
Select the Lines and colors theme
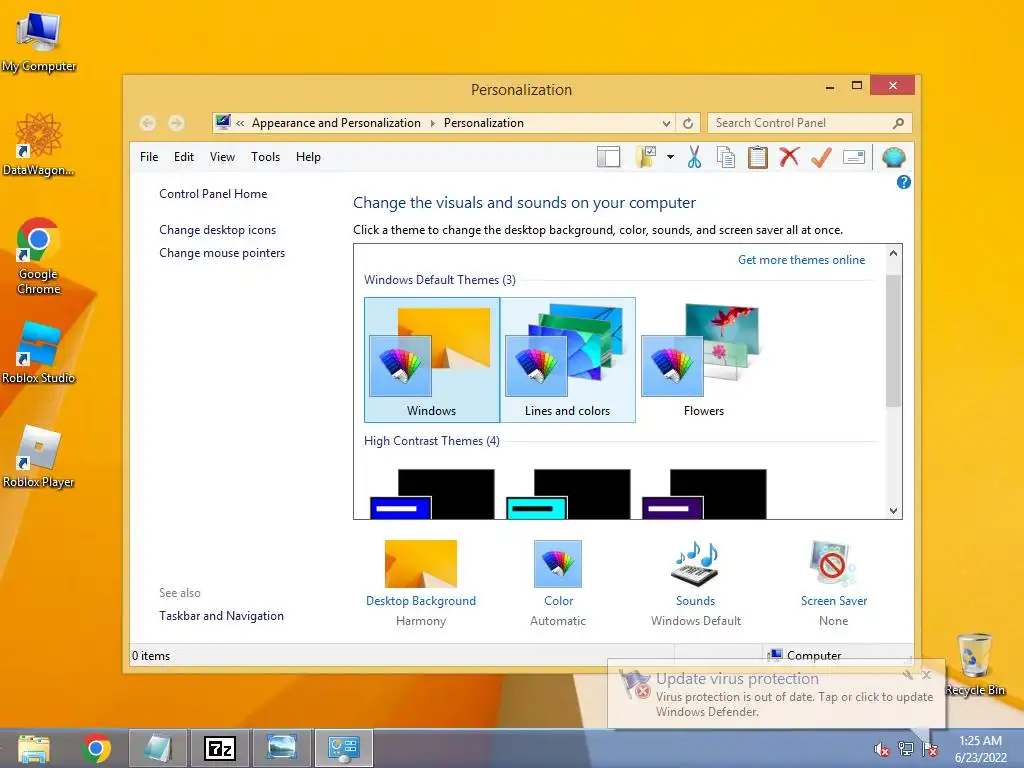point(568,360)
